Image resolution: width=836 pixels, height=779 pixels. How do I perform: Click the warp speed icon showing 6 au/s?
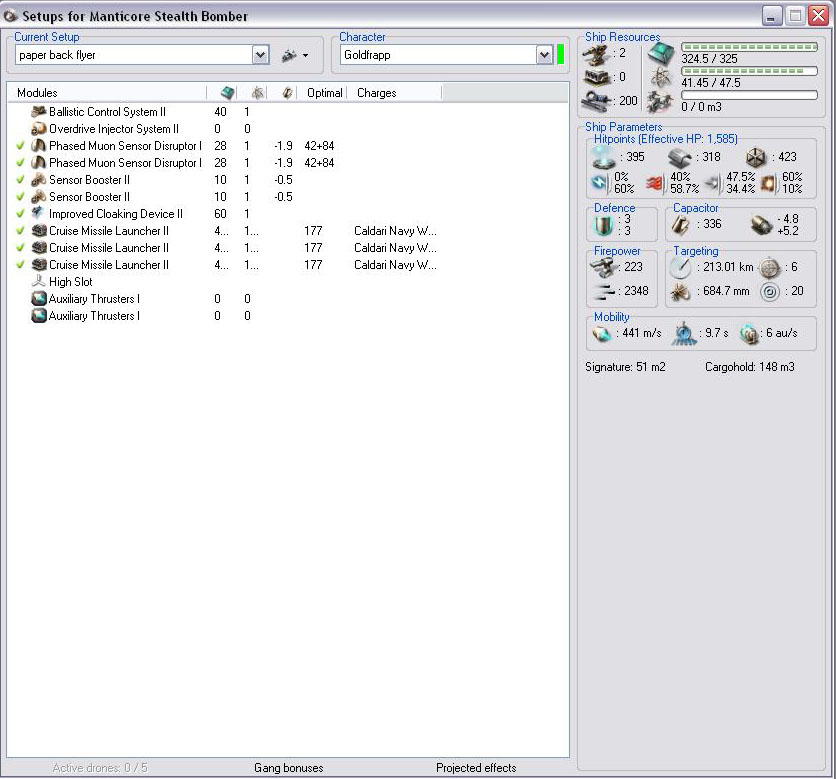[750, 334]
